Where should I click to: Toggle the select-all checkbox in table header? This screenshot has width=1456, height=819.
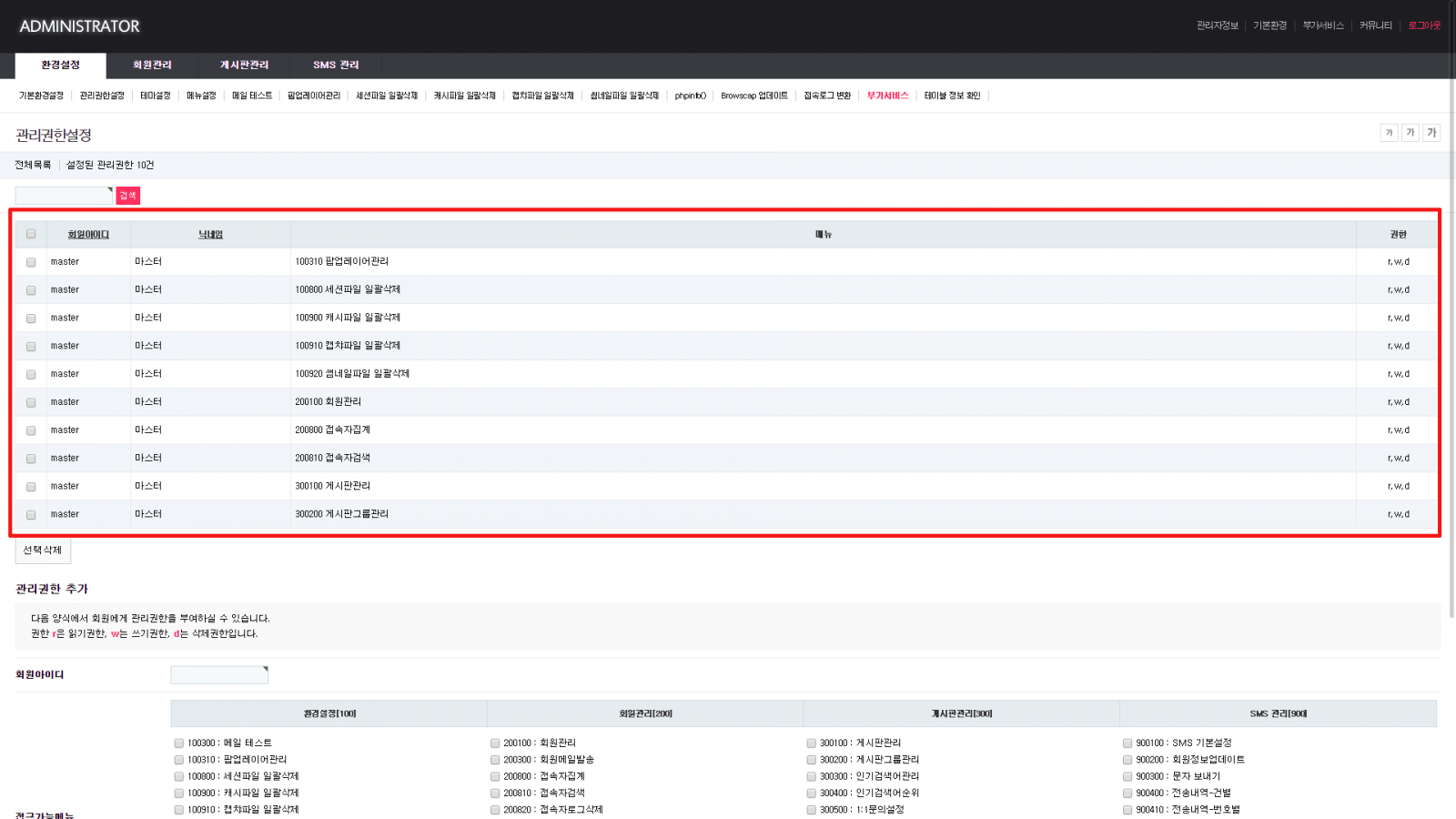(x=31, y=234)
